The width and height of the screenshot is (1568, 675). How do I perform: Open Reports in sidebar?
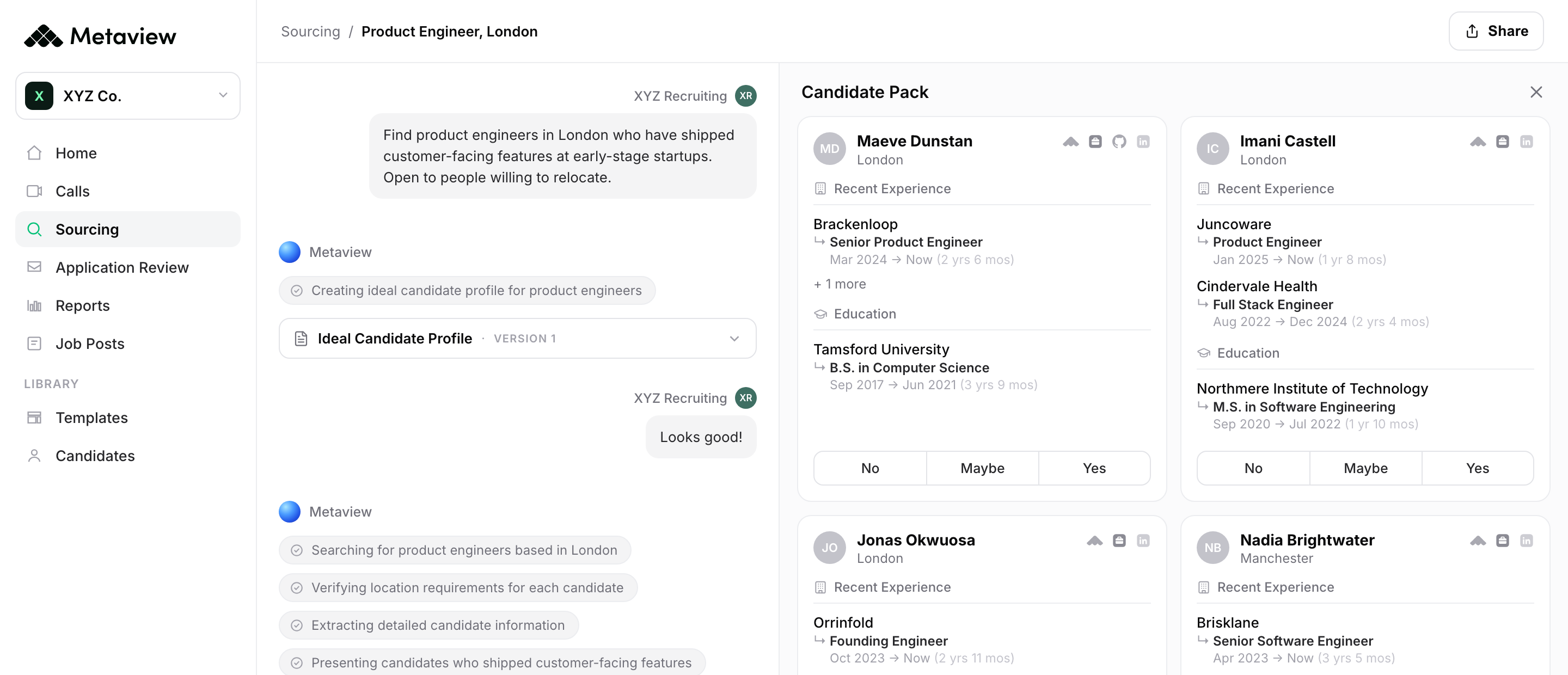click(x=128, y=305)
